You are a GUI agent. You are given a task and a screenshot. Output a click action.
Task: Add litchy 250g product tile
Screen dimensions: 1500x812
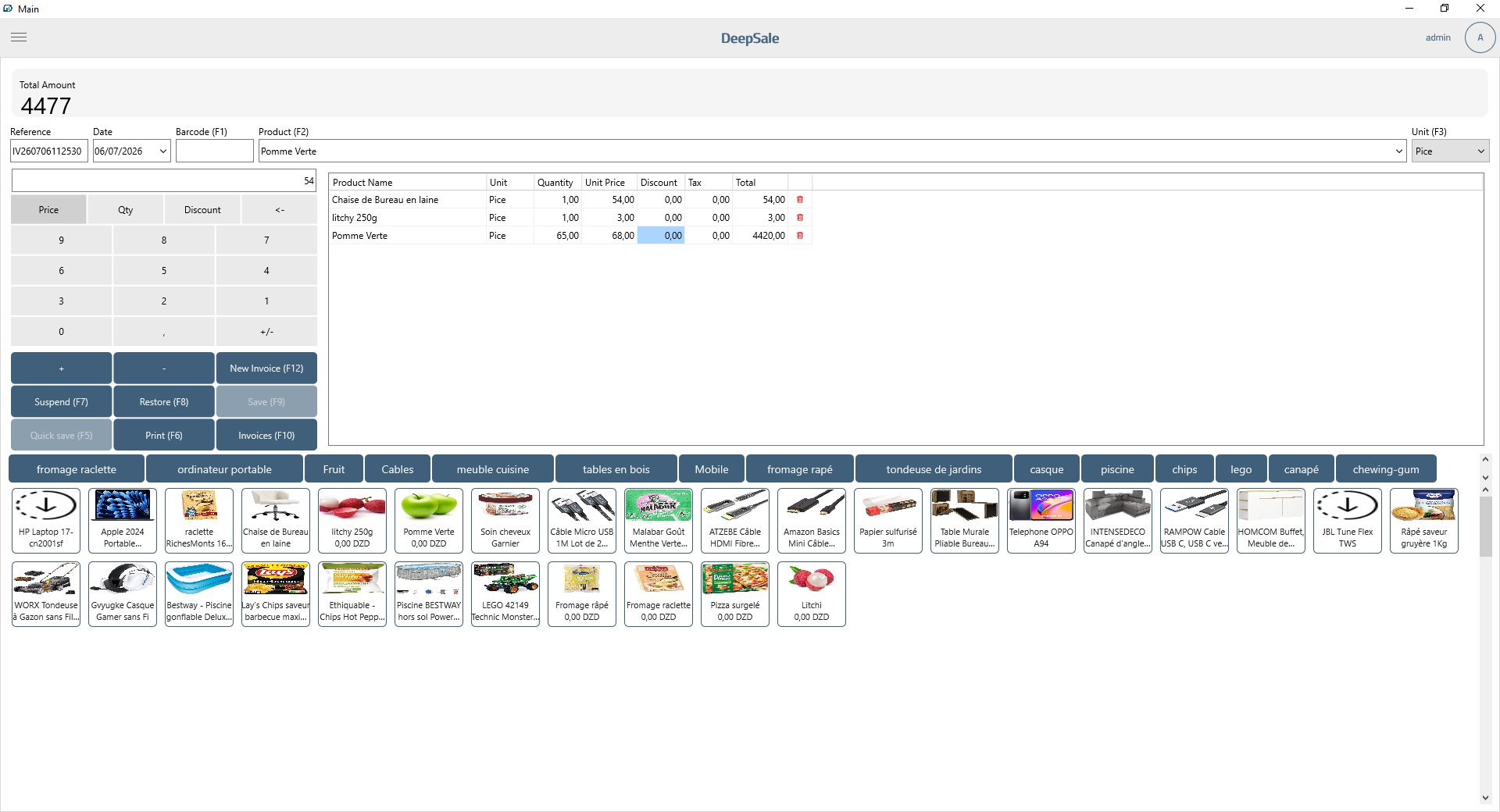click(x=352, y=521)
